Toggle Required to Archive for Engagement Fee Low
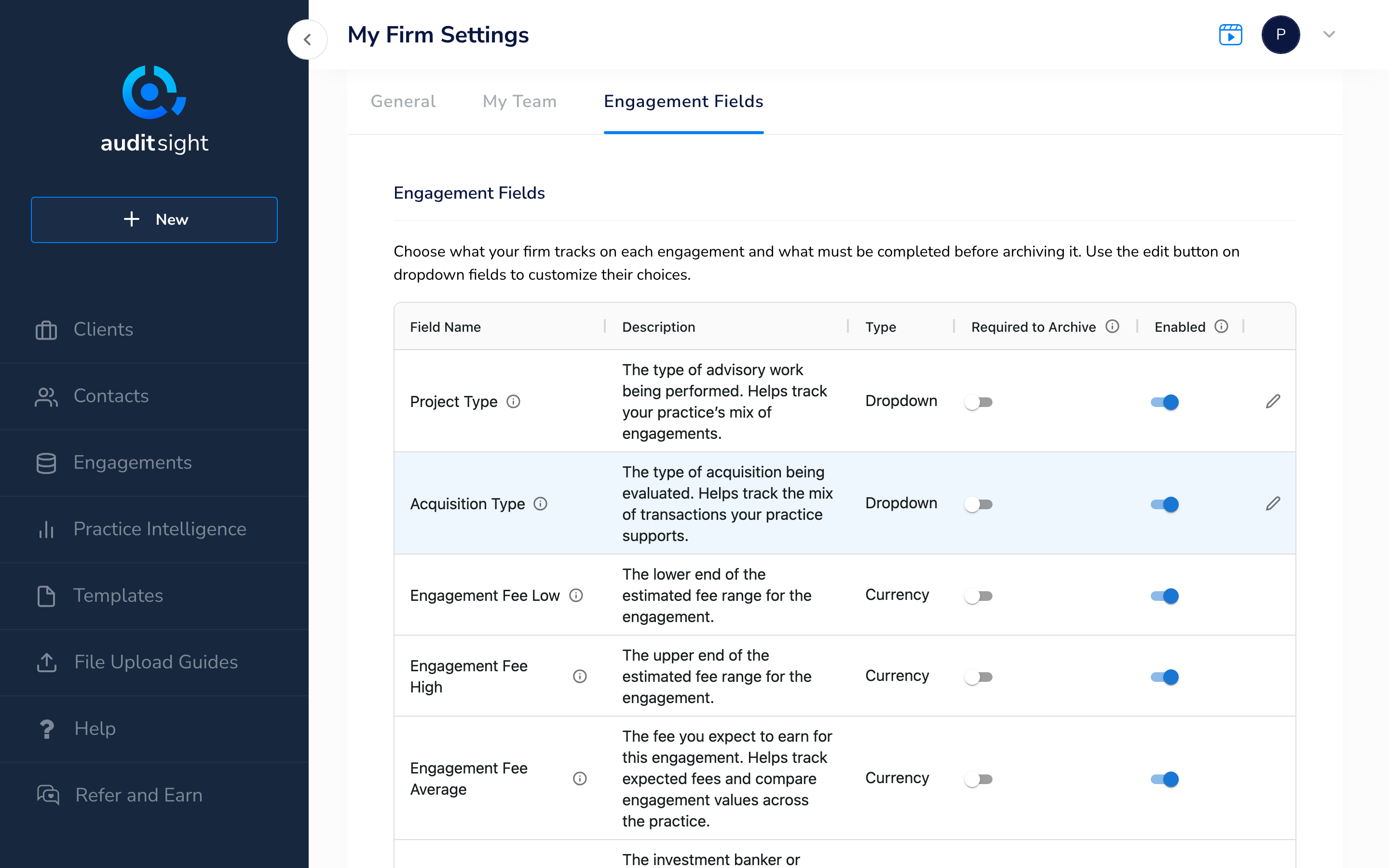Image resolution: width=1389 pixels, height=868 pixels. pyautogui.click(x=979, y=596)
